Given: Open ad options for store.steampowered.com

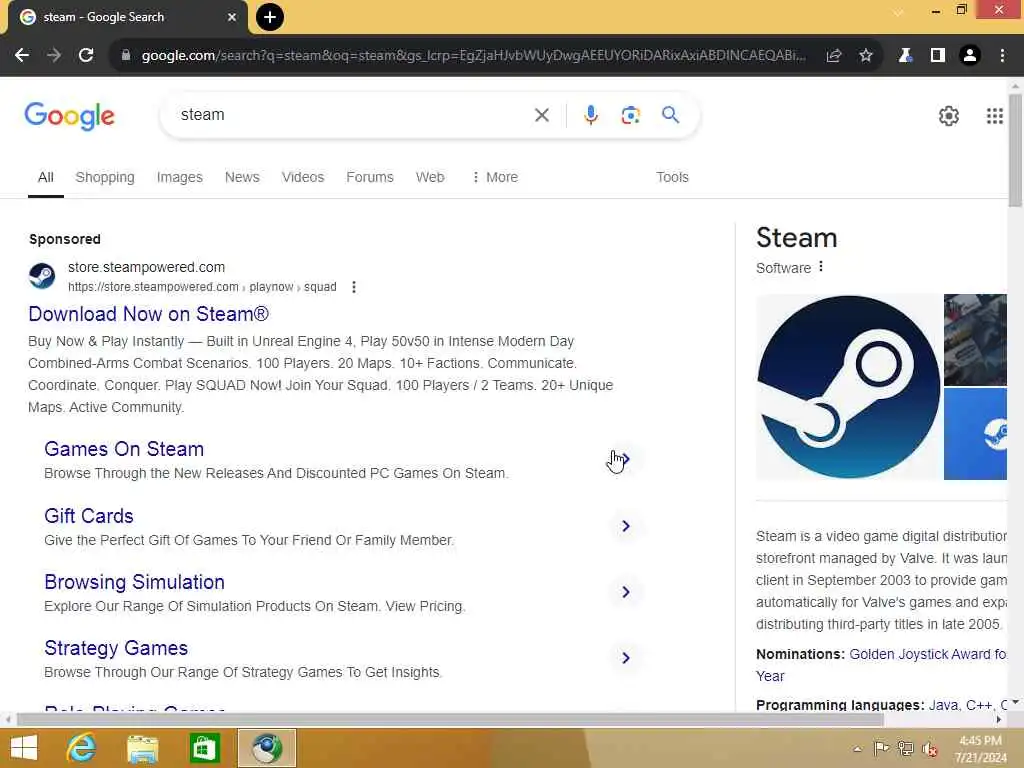Looking at the screenshot, I should point(354,287).
